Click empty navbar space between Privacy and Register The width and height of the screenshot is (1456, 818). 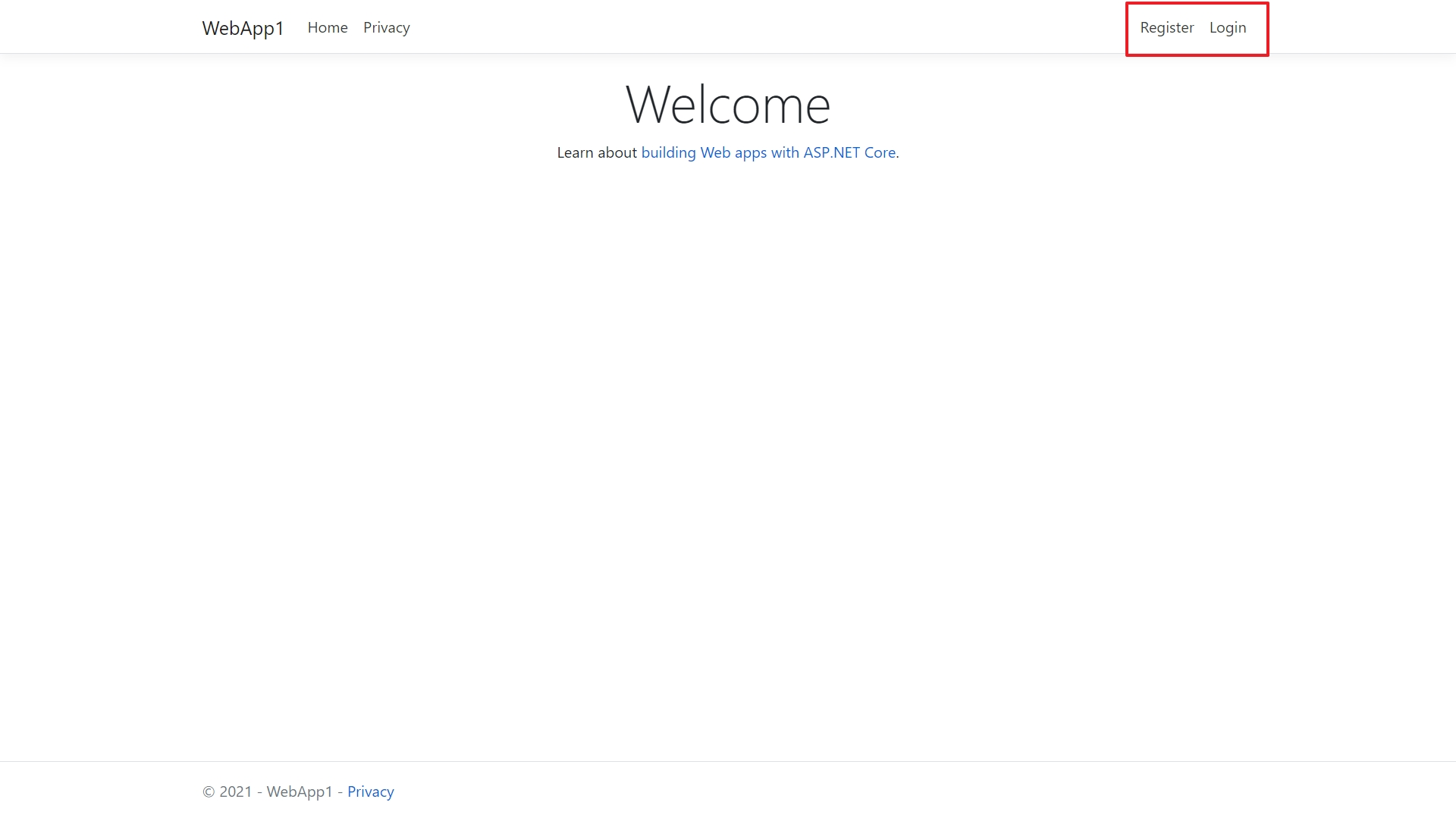coord(758,27)
